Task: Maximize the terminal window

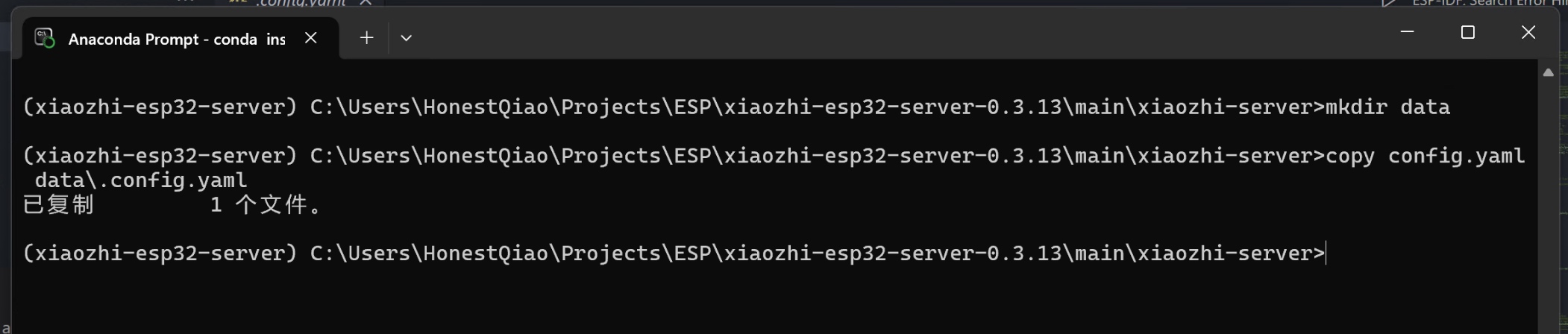Action: 1467,32
